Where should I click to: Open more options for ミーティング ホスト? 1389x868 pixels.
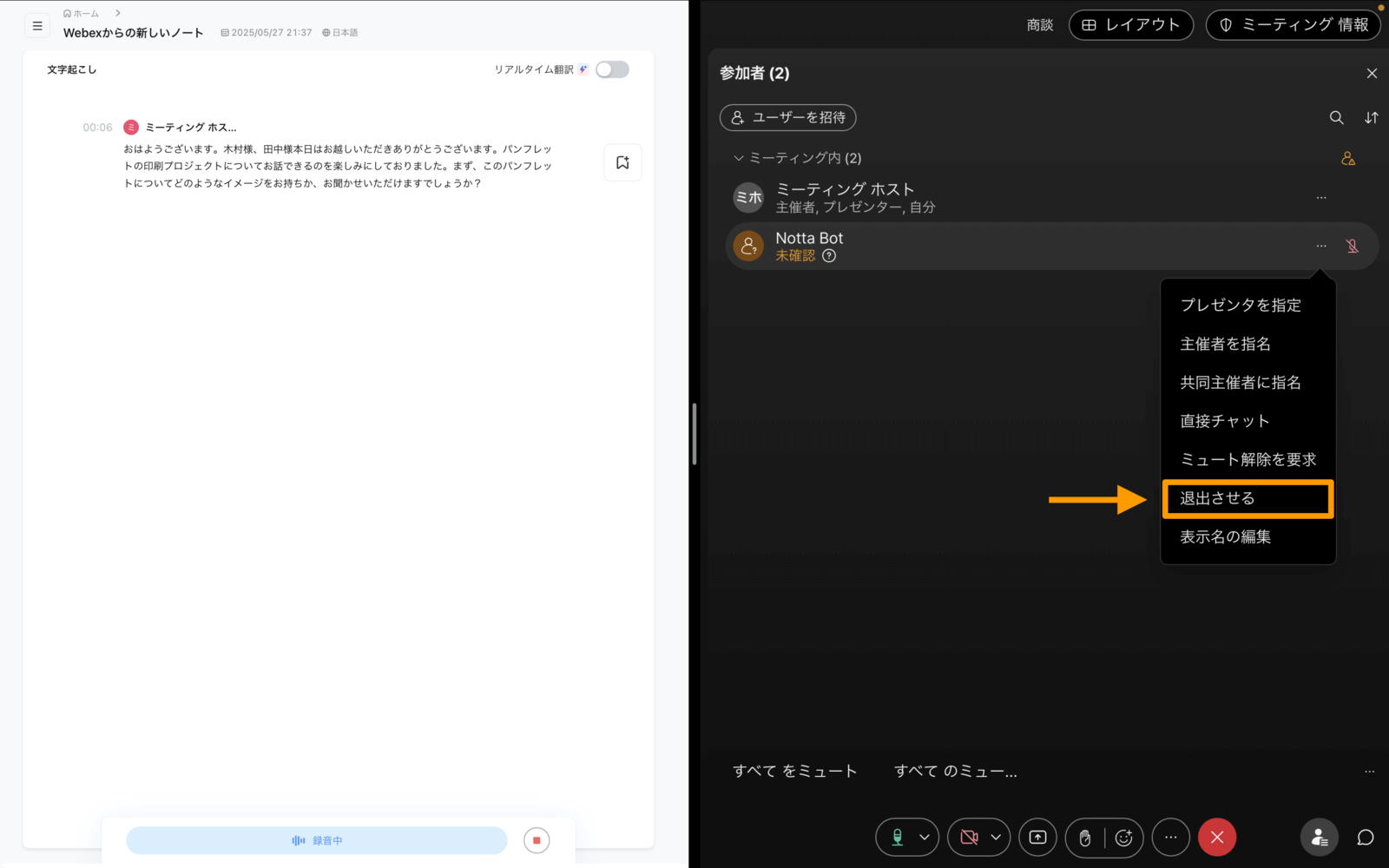1321,198
